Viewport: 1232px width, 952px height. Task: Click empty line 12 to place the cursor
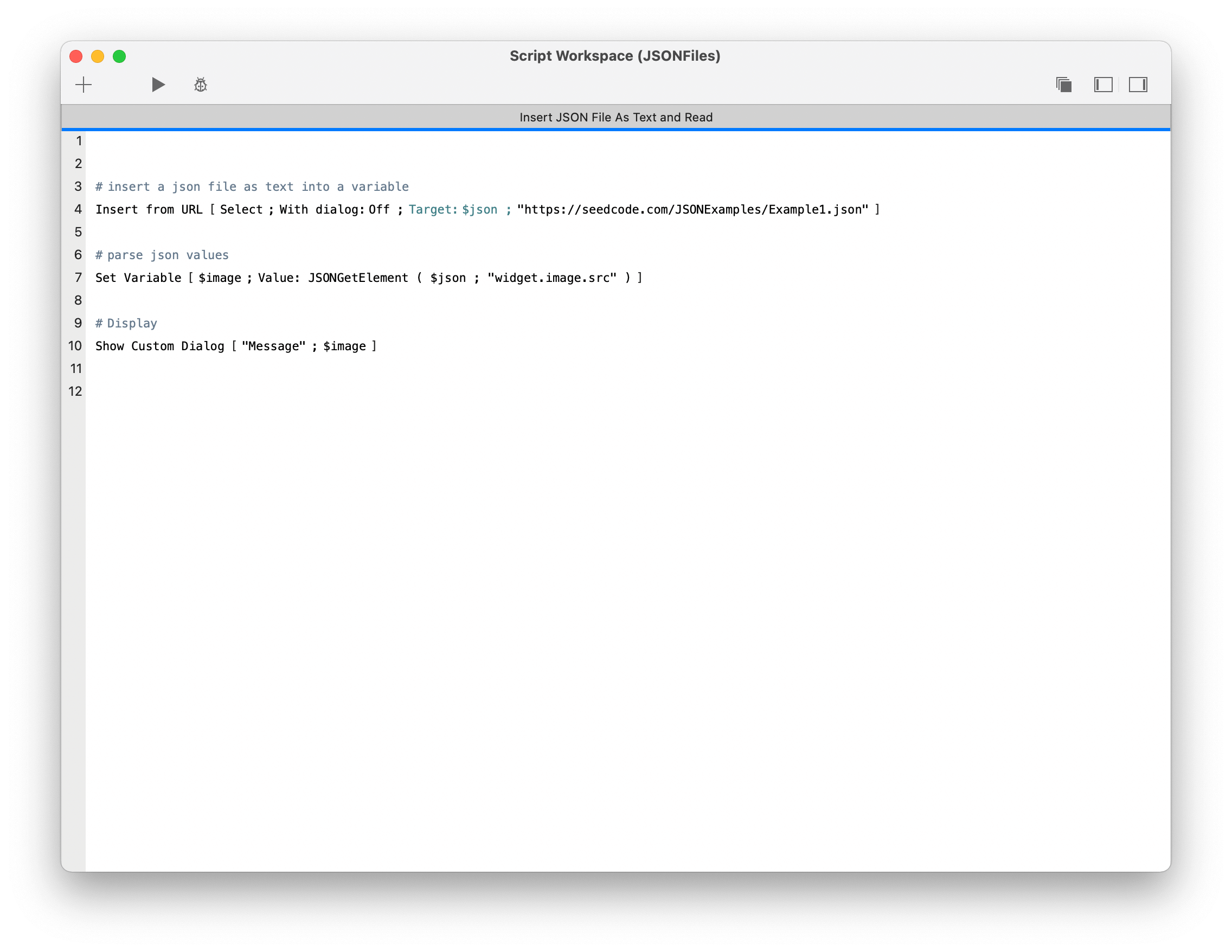coord(226,391)
